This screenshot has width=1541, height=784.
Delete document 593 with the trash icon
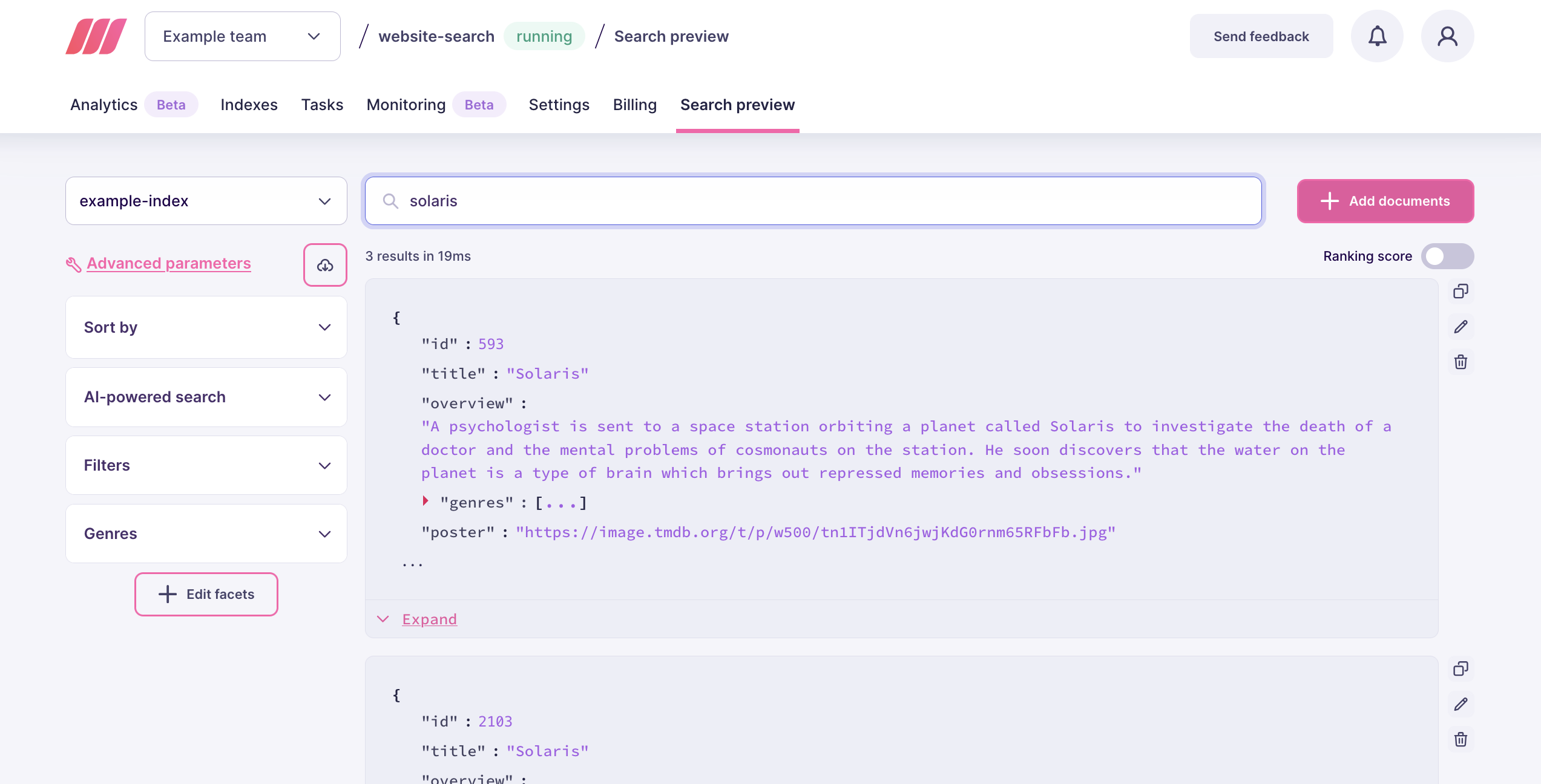click(1460, 362)
